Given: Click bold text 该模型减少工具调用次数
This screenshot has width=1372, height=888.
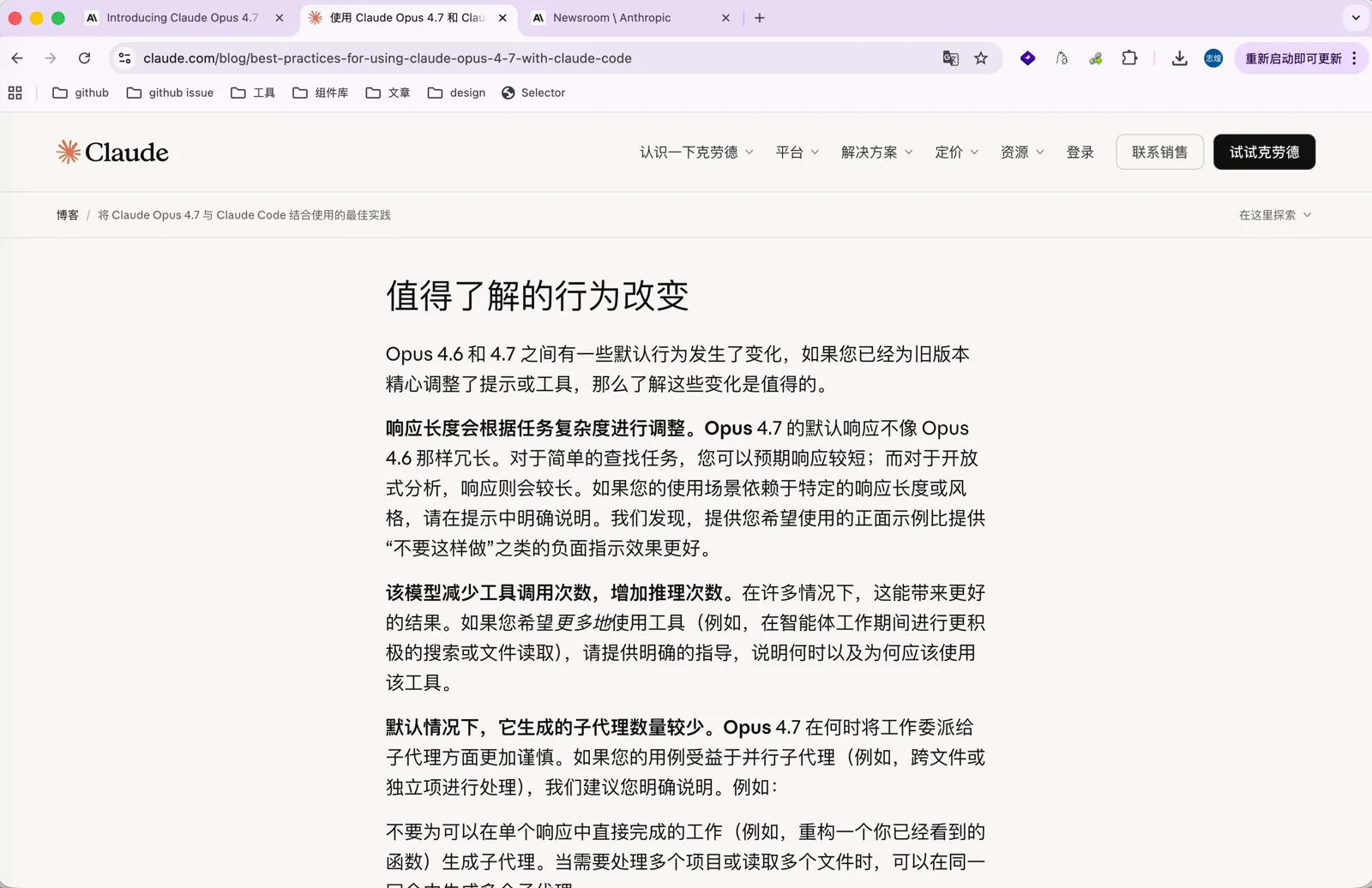Looking at the screenshot, I should click(x=489, y=593).
